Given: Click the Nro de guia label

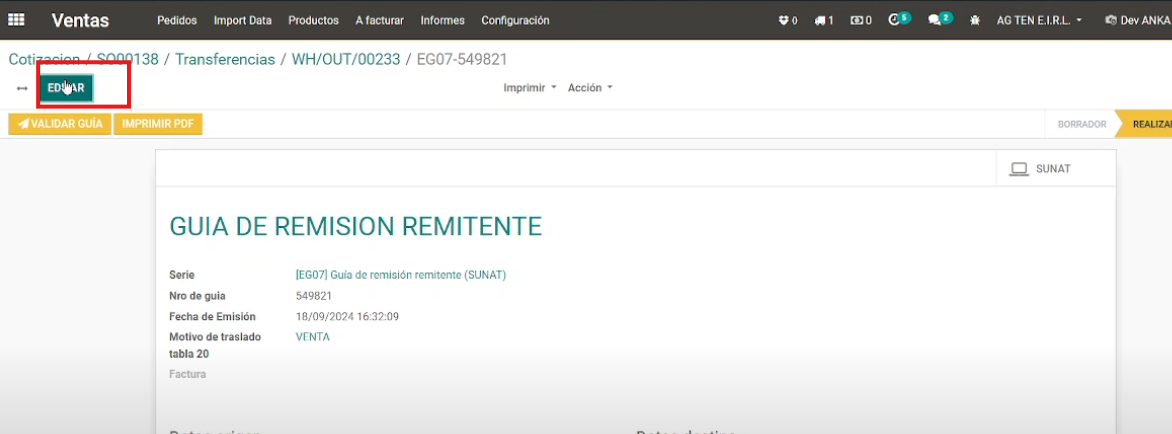Looking at the screenshot, I should [197, 296].
